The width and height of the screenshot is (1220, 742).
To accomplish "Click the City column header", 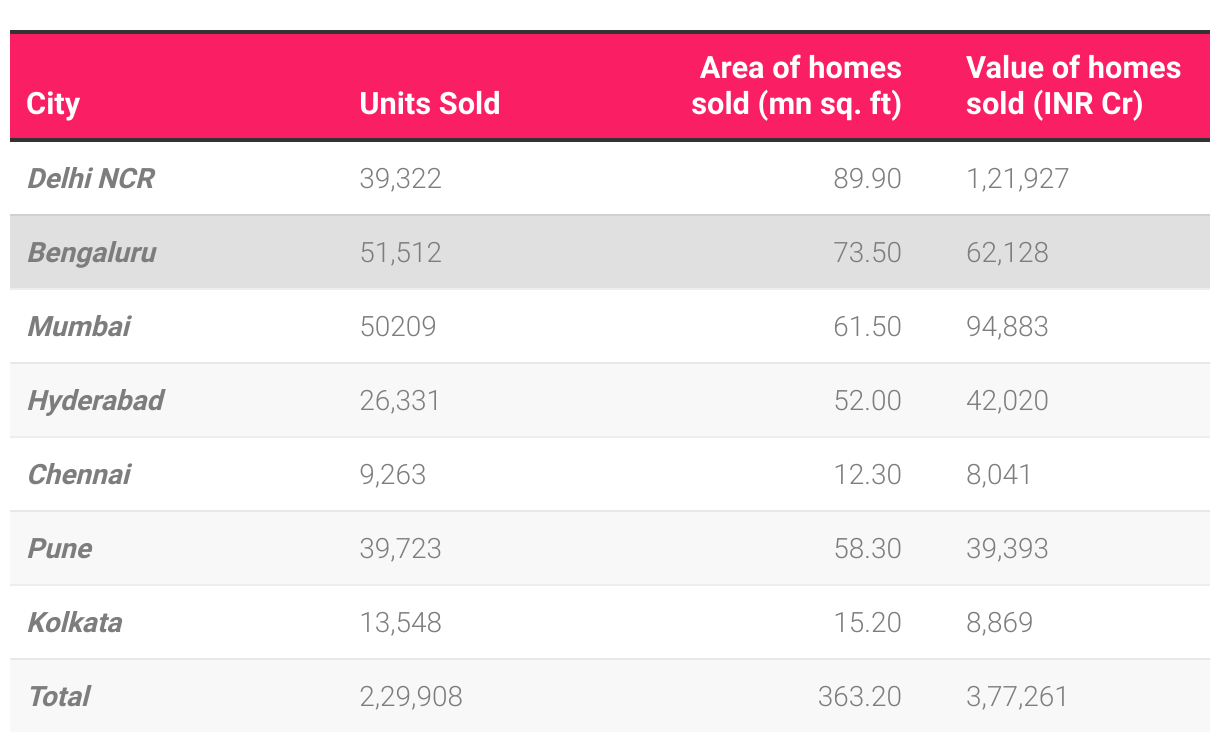I will pyautogui.click(x=54, y=103).
